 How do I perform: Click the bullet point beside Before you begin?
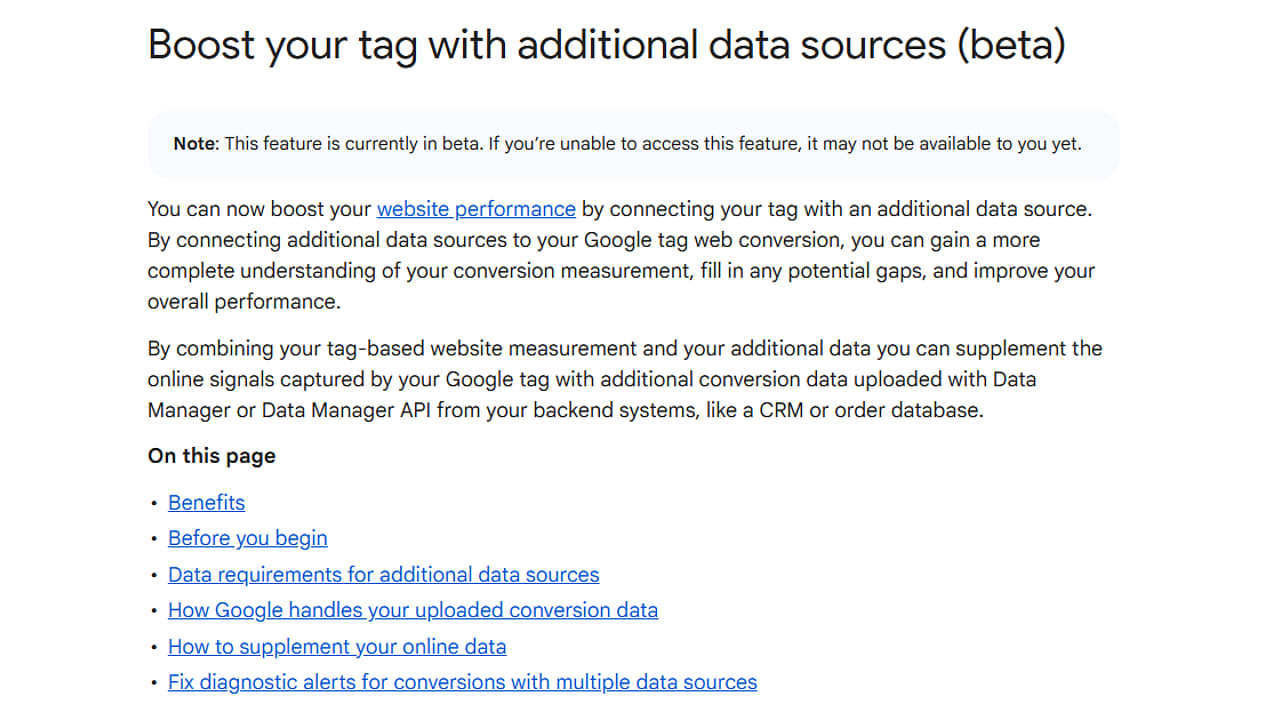click(x=154, y=539)
